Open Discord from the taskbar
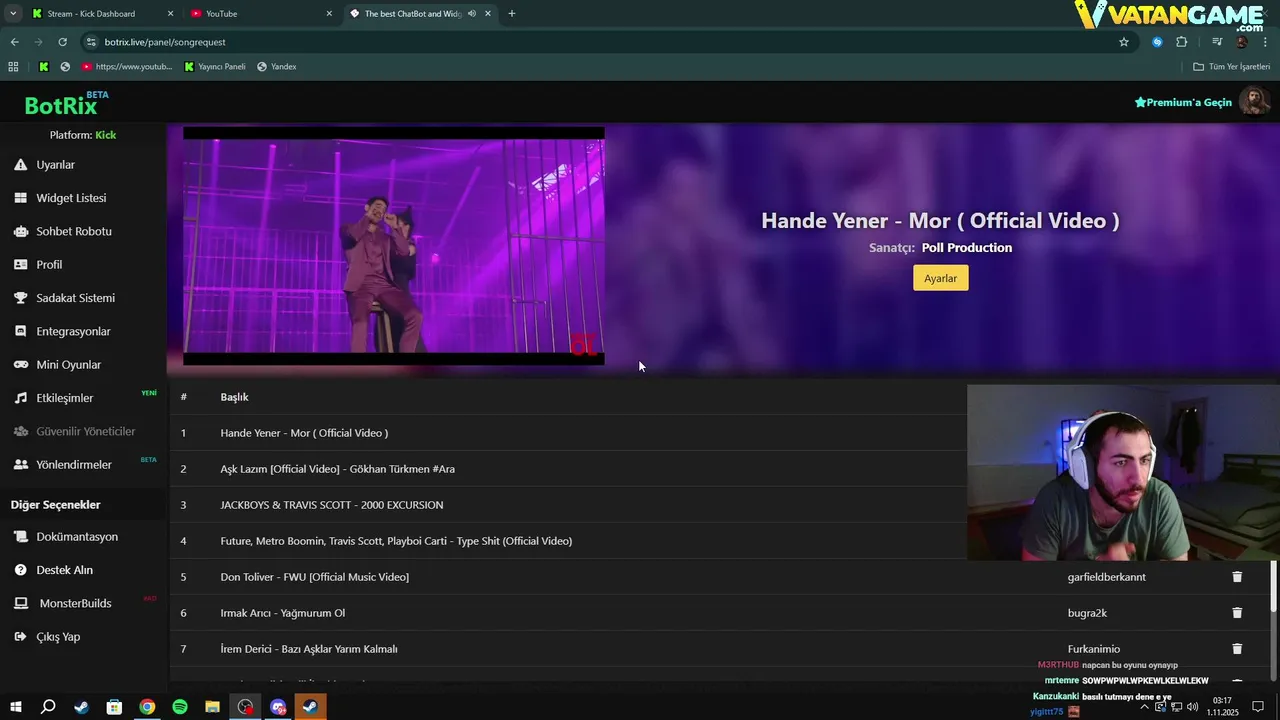Viewport: 1280px width, 720px height. pos(278,707)
